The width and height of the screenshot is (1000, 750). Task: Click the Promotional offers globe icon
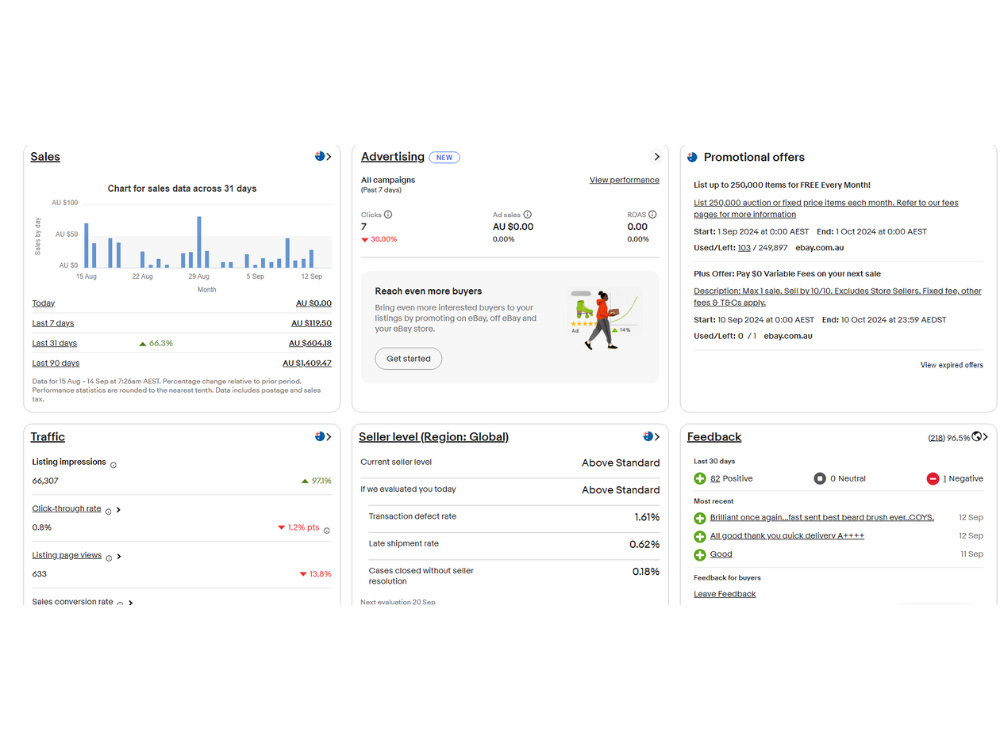692,157
